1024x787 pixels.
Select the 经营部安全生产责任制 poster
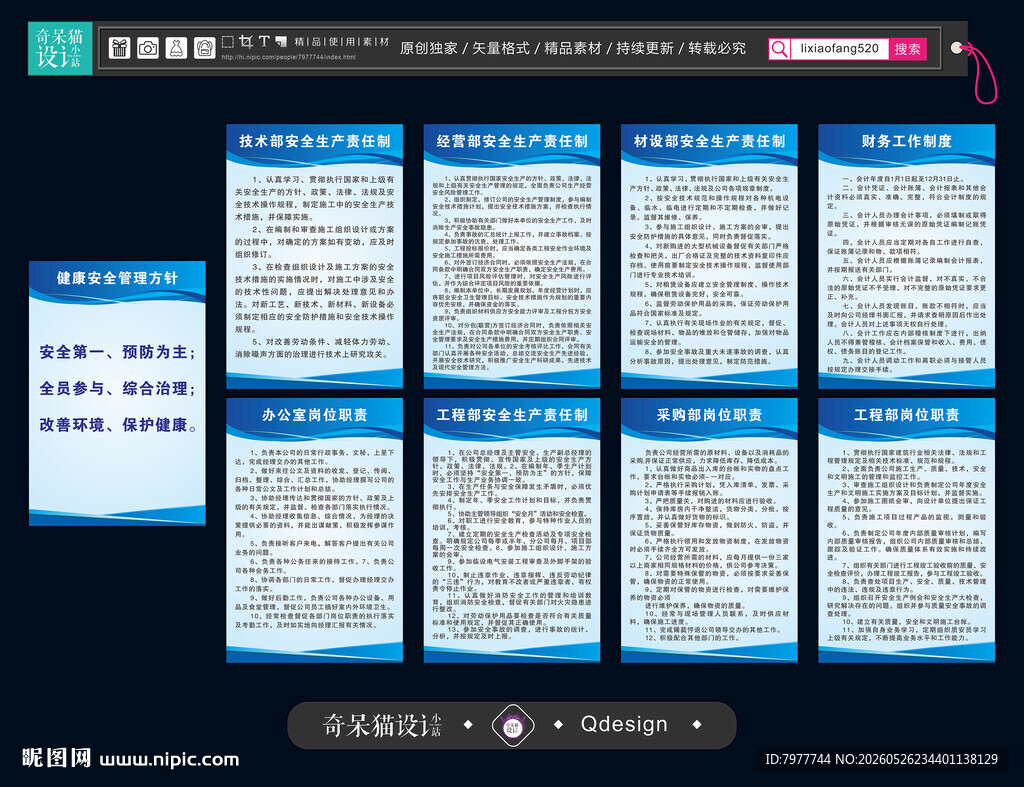tap(511, 256)
